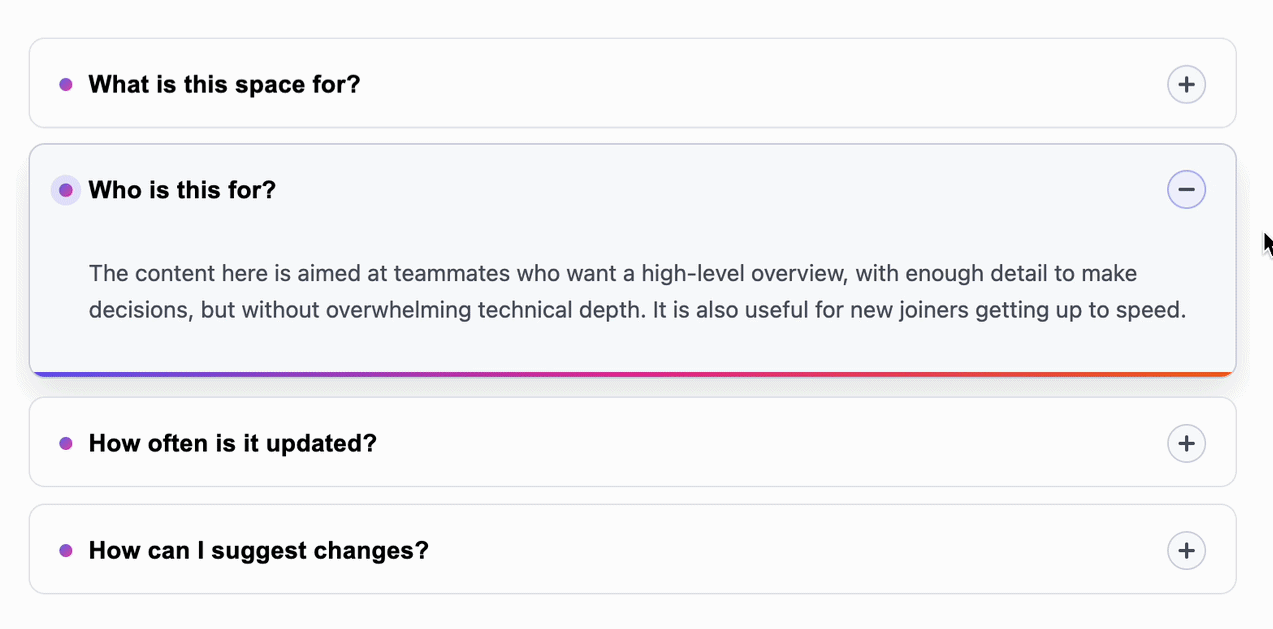This screenshot has width=1273, height=629.
Task: Expand the 'What is this space for?' question
Action: pos(1186,84)
